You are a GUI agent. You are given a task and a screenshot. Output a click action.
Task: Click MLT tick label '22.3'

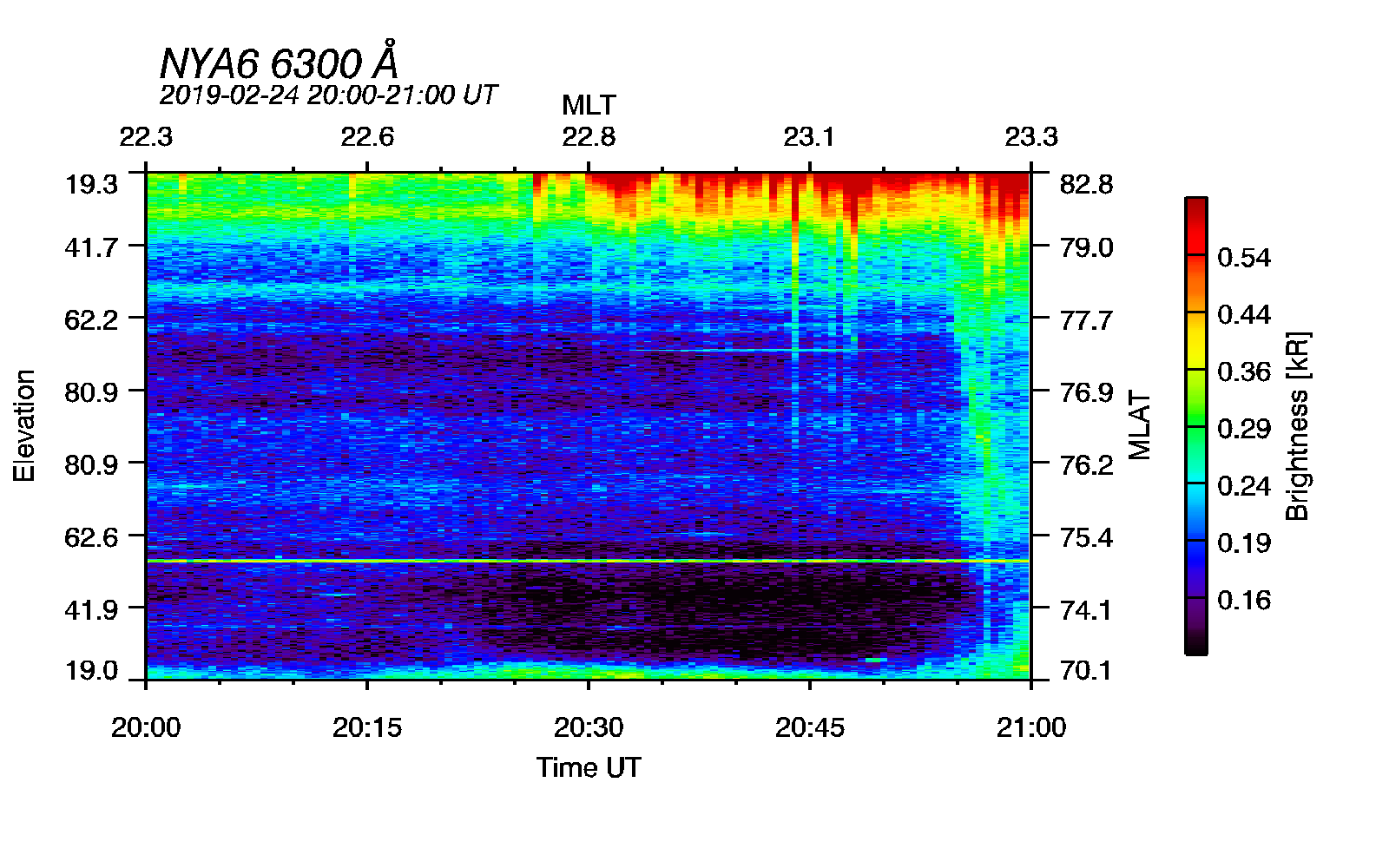[146, 137]
